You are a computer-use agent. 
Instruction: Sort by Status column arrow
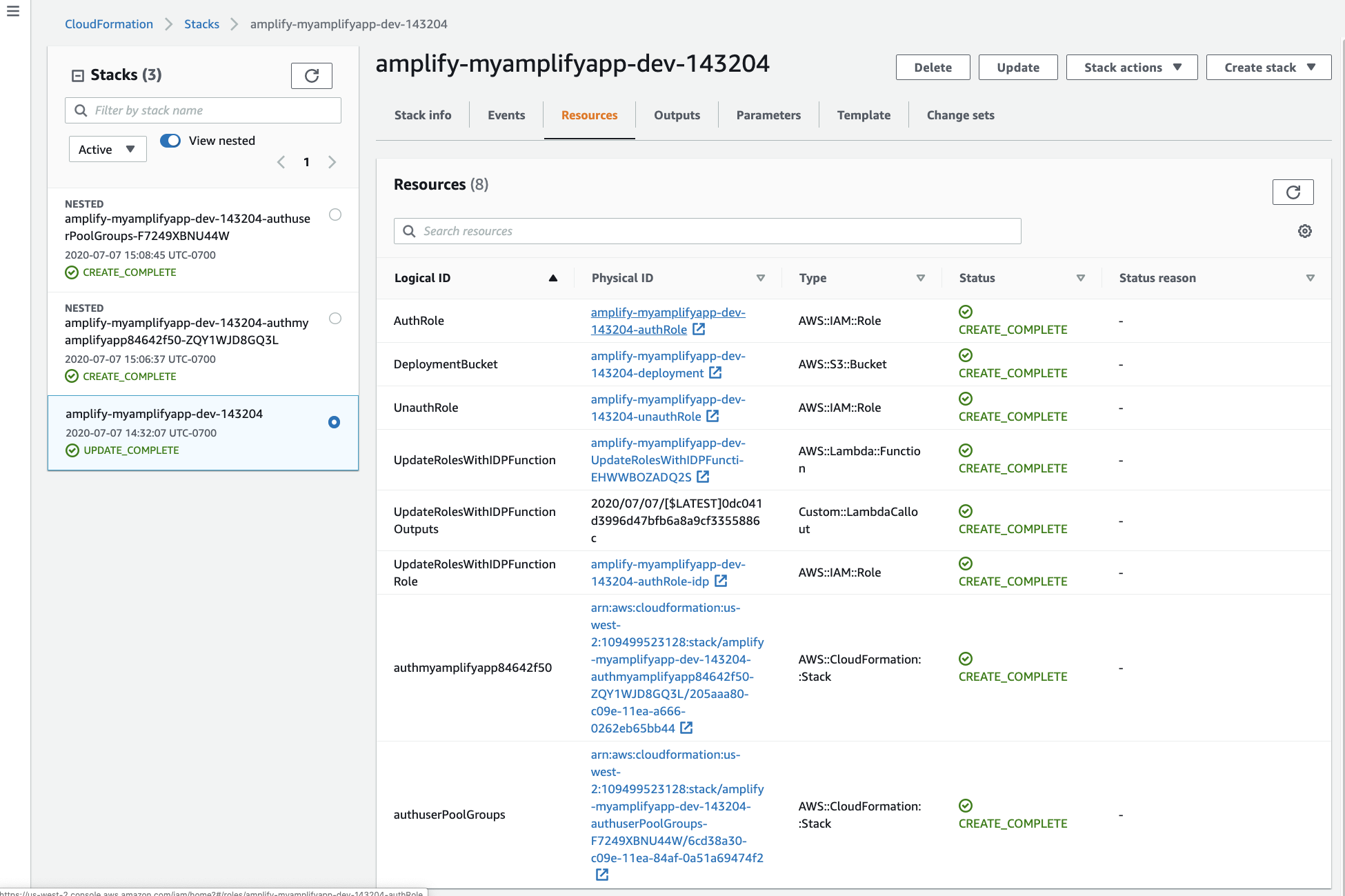tap(1081, 278)
